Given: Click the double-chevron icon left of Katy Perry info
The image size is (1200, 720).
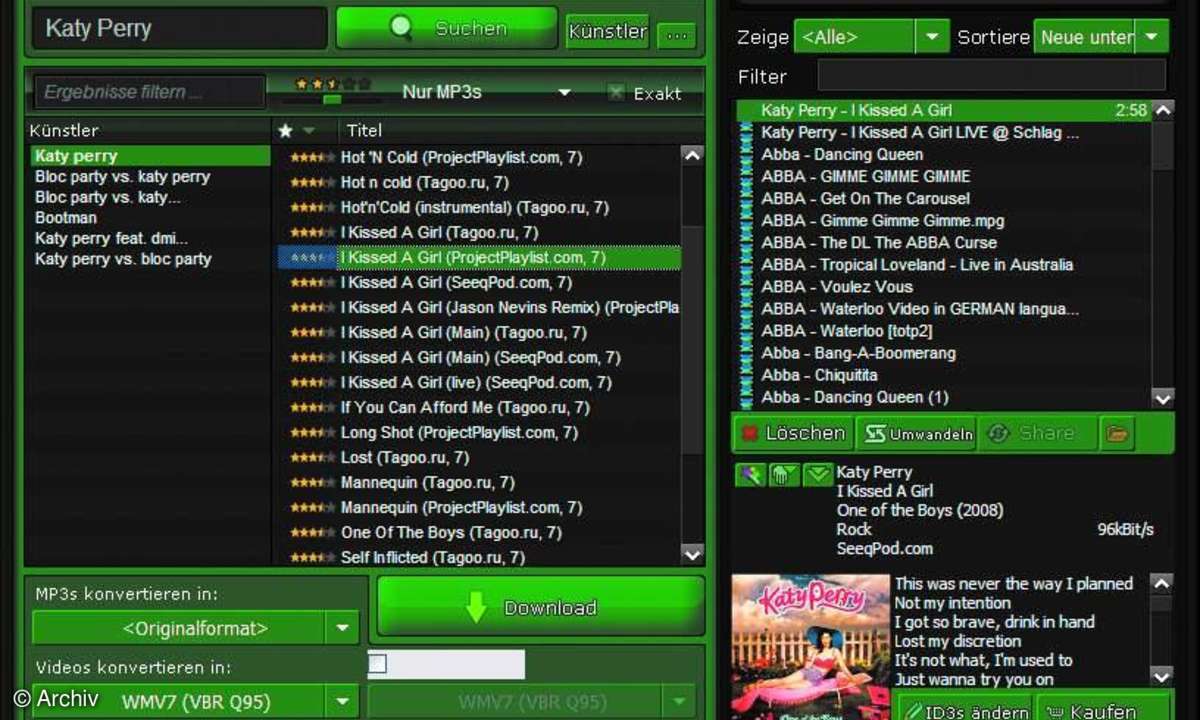Looking at the screenshot, I should 817,475.
